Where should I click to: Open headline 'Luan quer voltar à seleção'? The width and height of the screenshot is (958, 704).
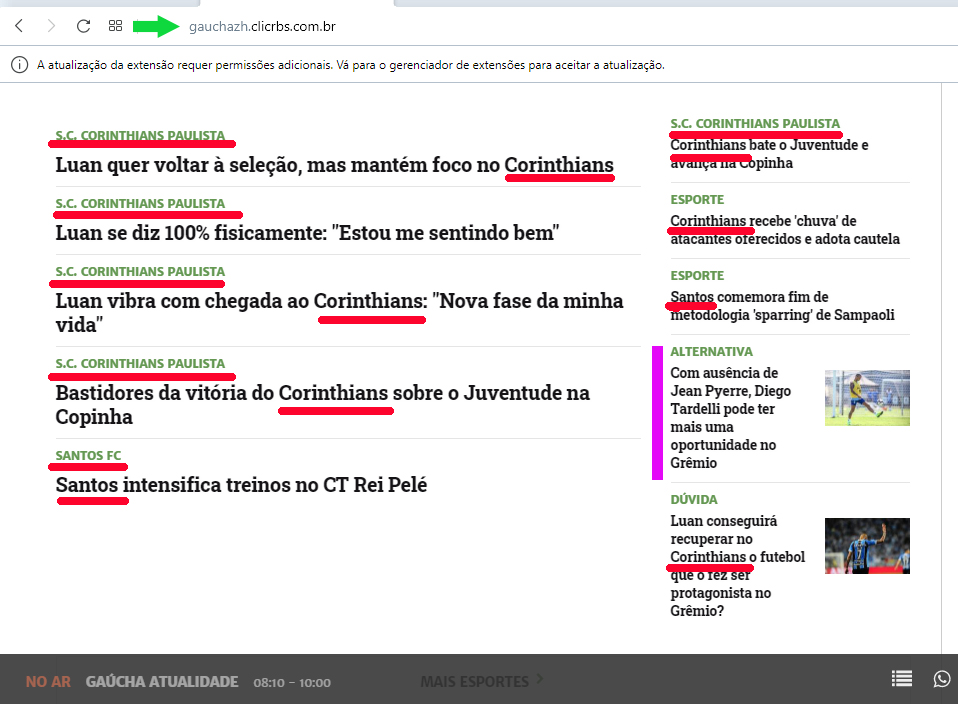(334, 165)
